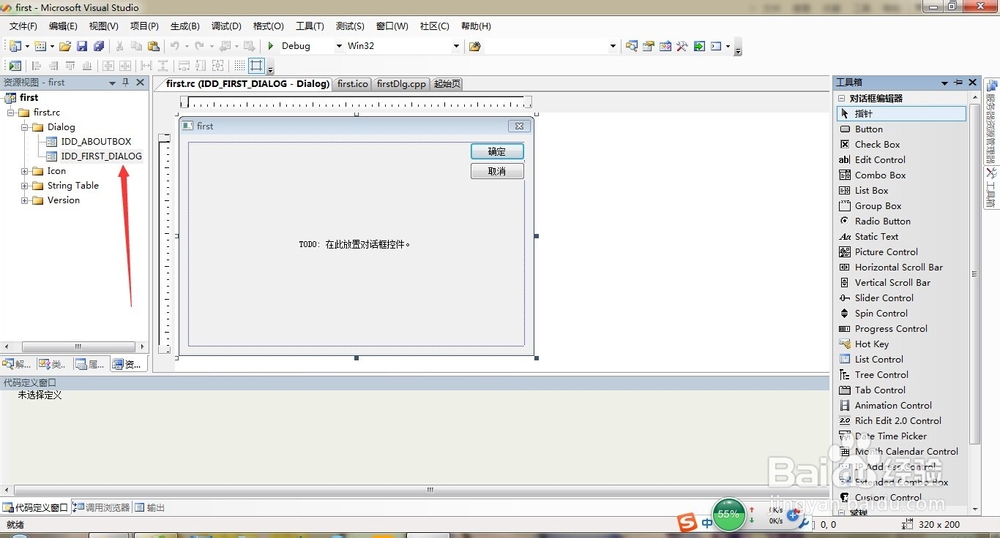The image size is (1000, 538).
Task: Collapse the first.rc tree node
Action: pos(11,112)
